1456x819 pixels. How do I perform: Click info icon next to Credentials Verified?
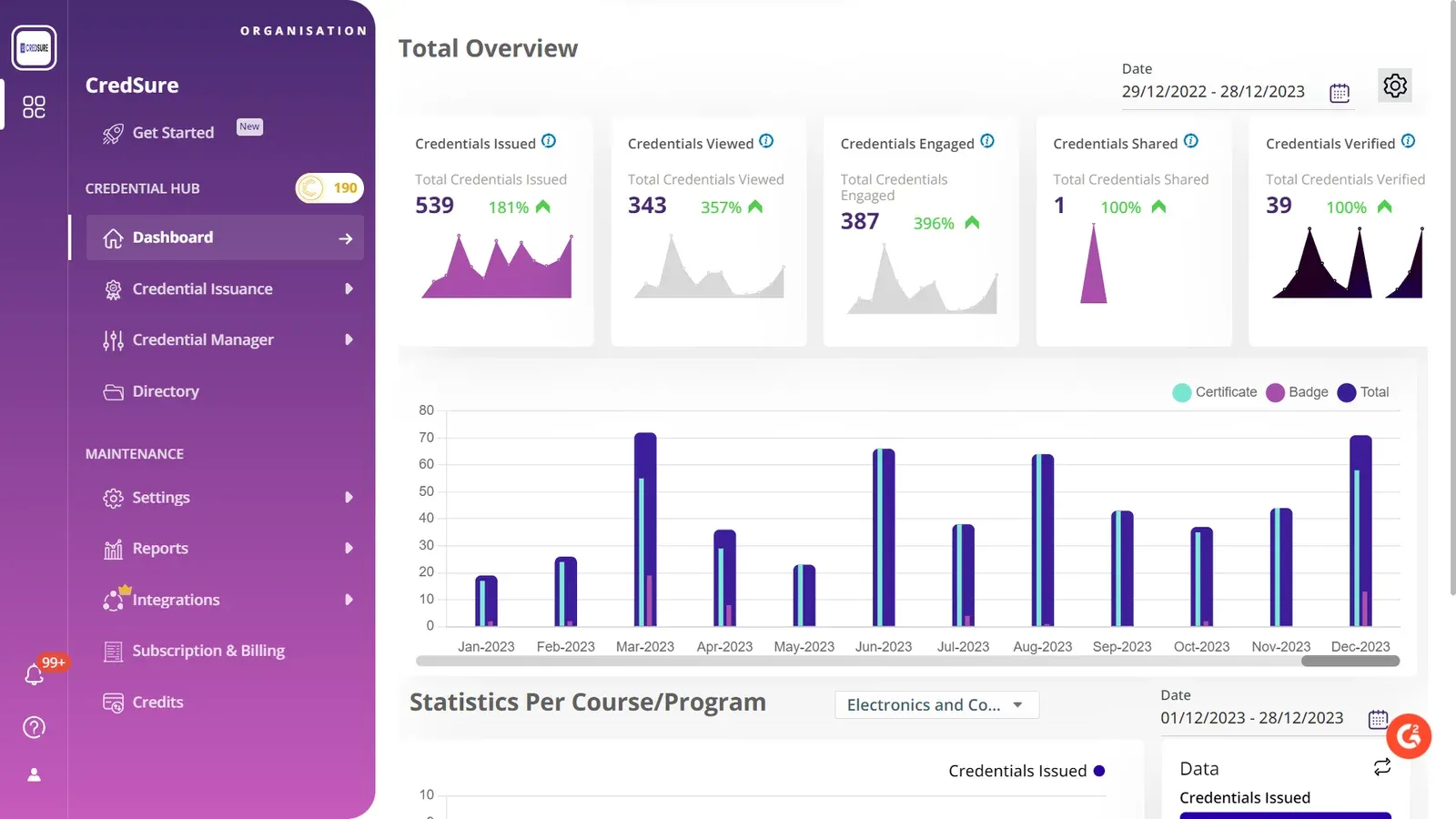click(1409, 141)
